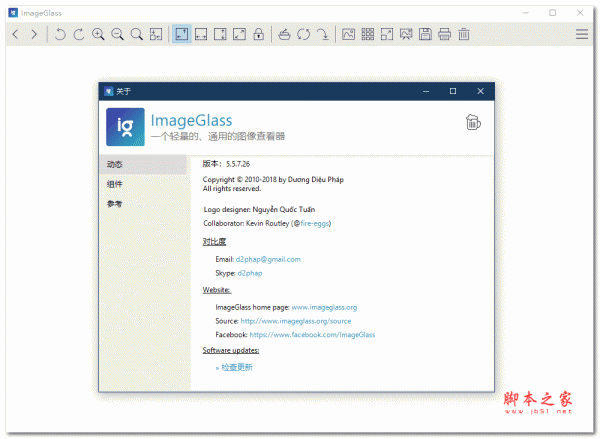Select the 参考 tab in About sidebar
Image resolution: width=600 pixels, height=439 pixels.
click(x=142, y=204)
